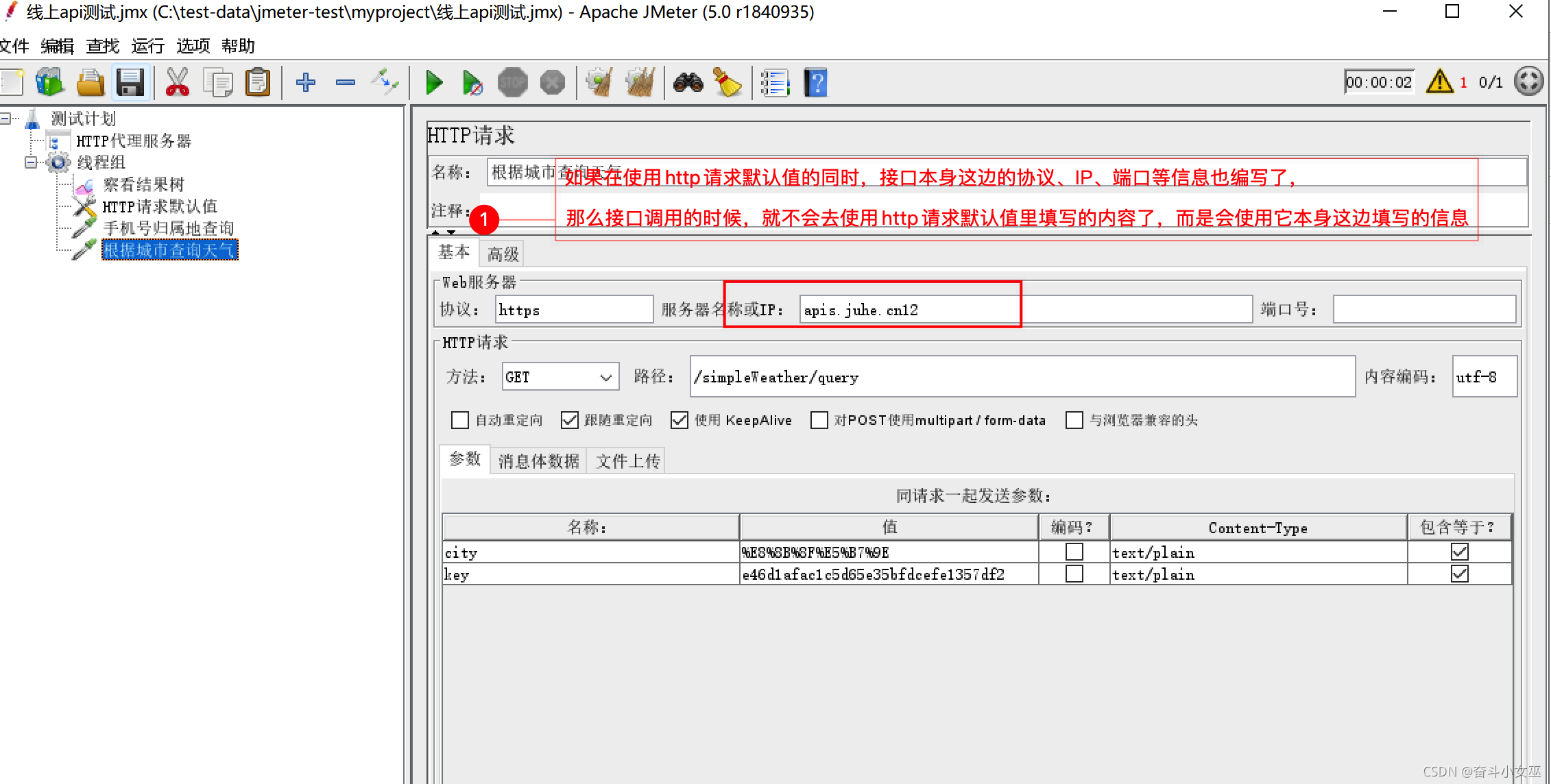This screenshot has width=1551, height=784.
Task: Click the remote engines round icon
Action: tap(1528, 82)
